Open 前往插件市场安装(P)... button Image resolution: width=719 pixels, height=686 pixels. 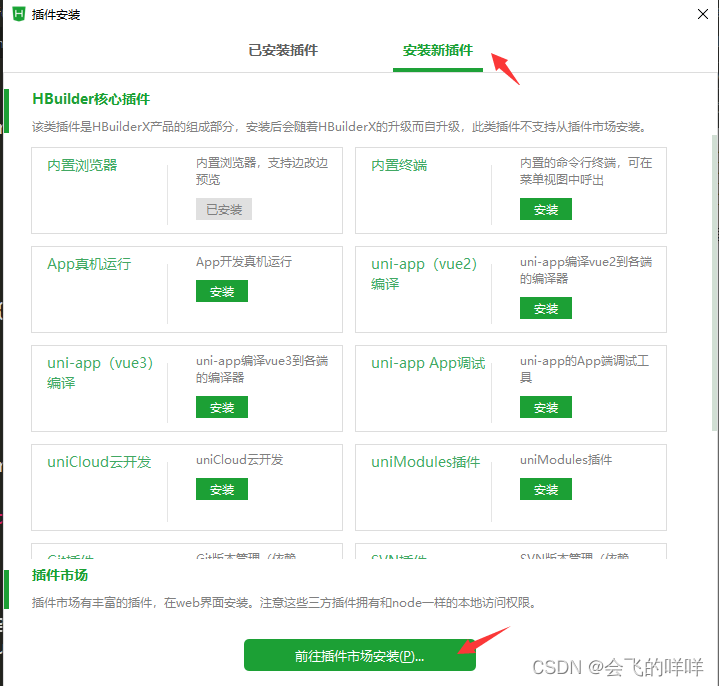360,656
